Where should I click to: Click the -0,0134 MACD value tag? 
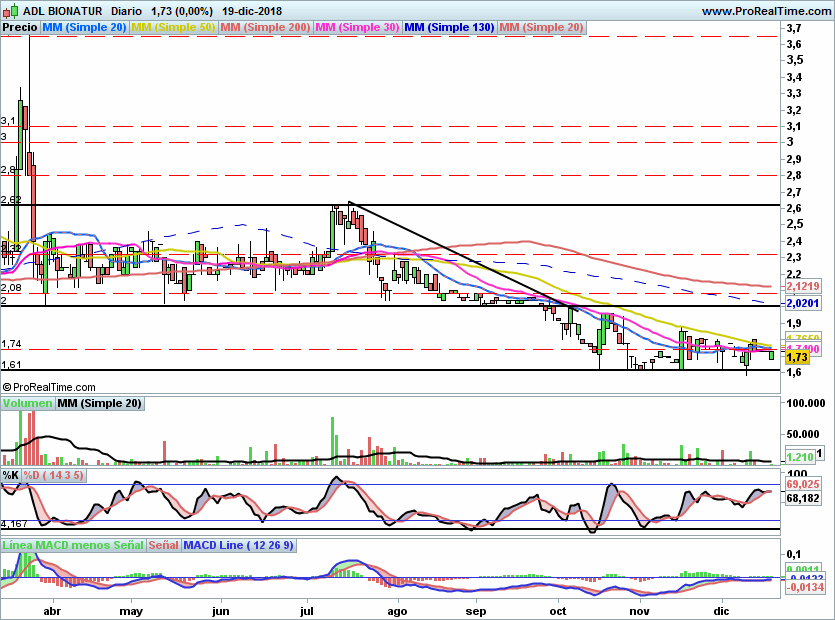coord(806,587)
